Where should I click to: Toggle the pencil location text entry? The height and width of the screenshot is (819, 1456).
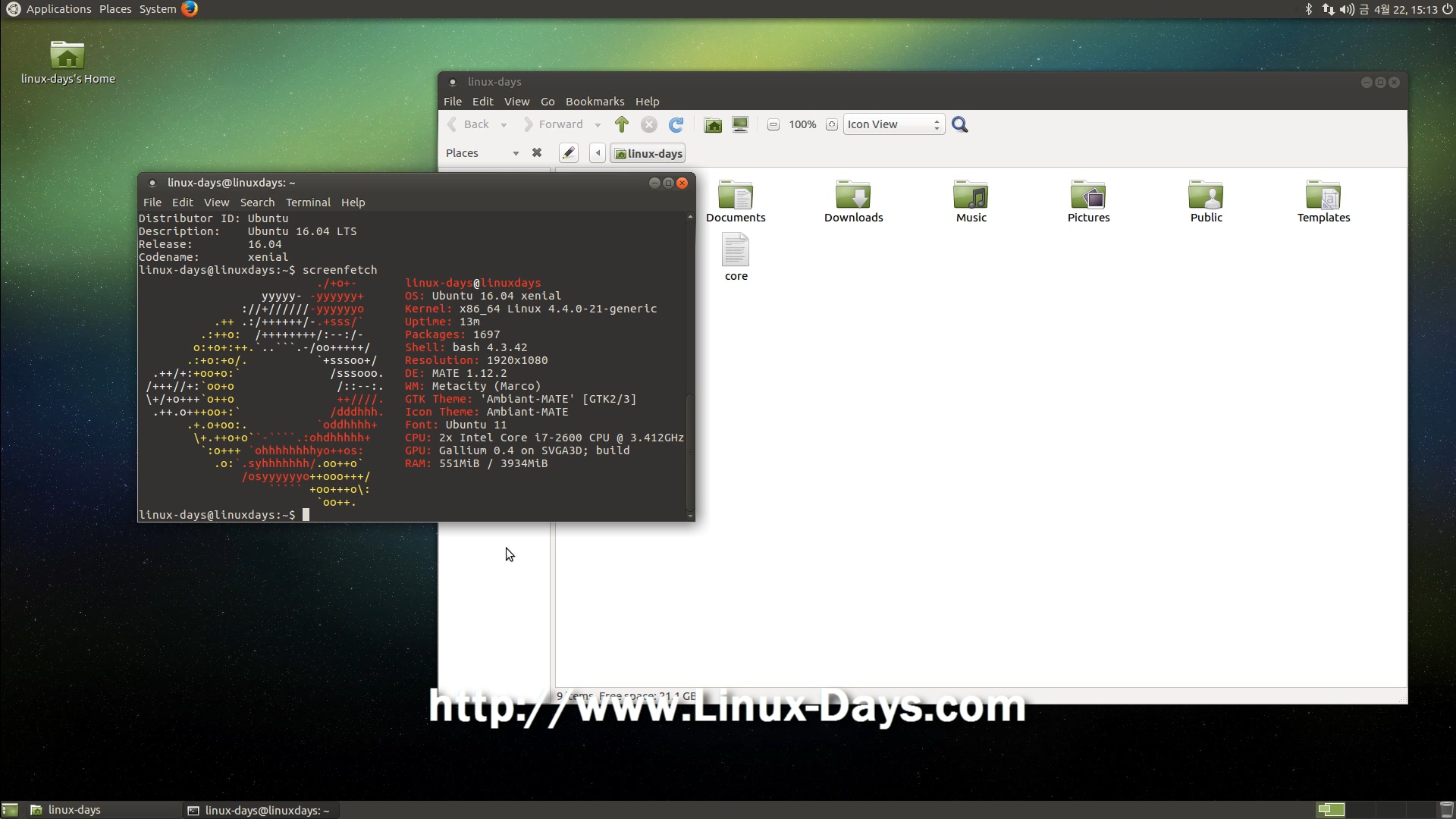[569, 153]
